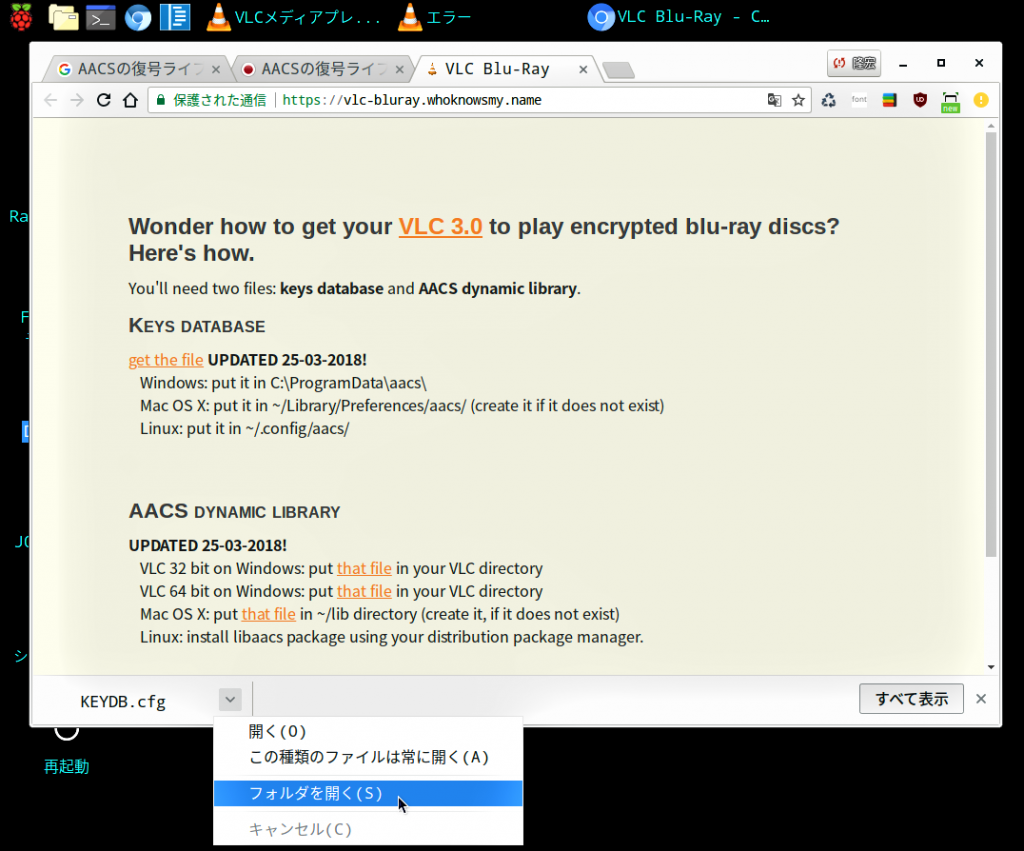Launch the terminal from the taskbar

pyautogui.click(x=100, y=16)
